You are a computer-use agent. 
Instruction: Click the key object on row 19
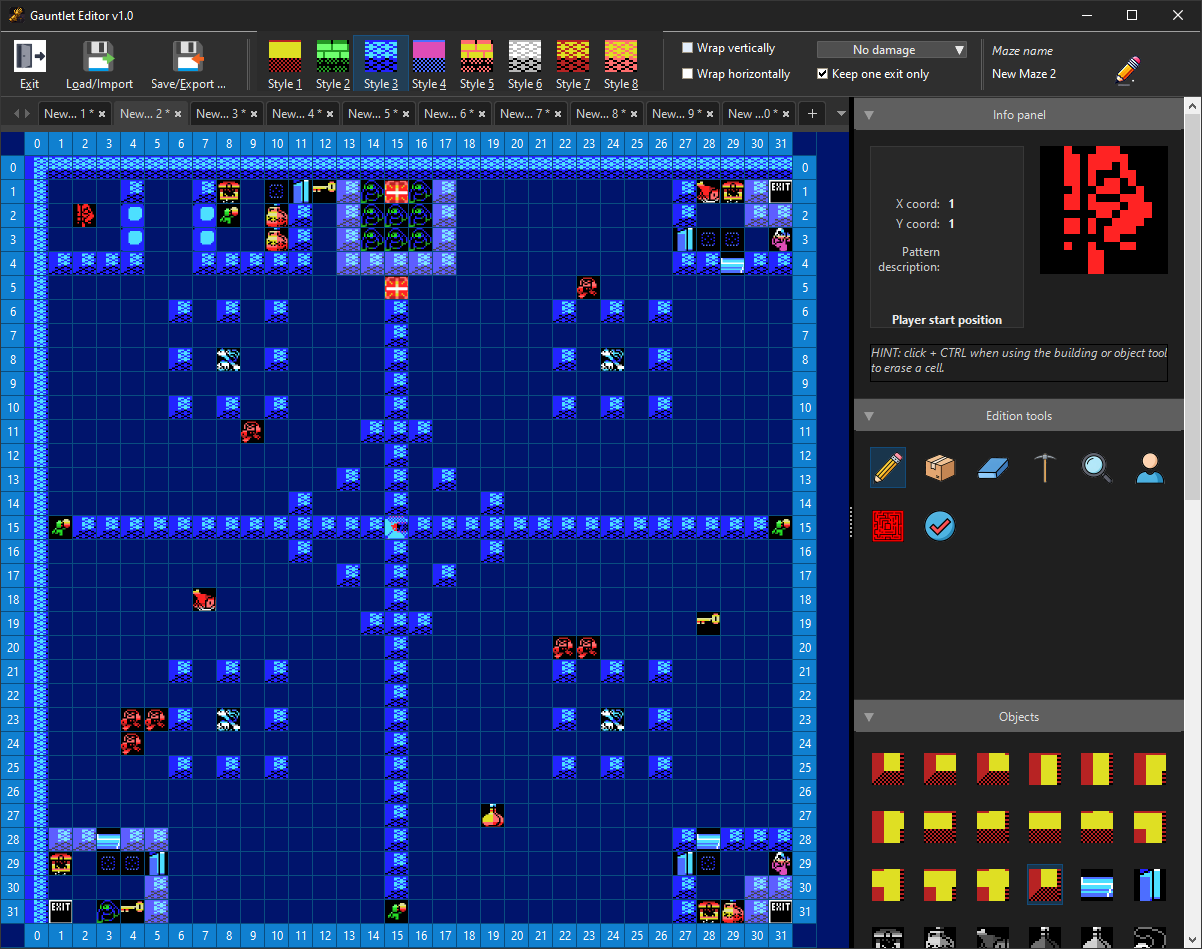pos(709,623)
